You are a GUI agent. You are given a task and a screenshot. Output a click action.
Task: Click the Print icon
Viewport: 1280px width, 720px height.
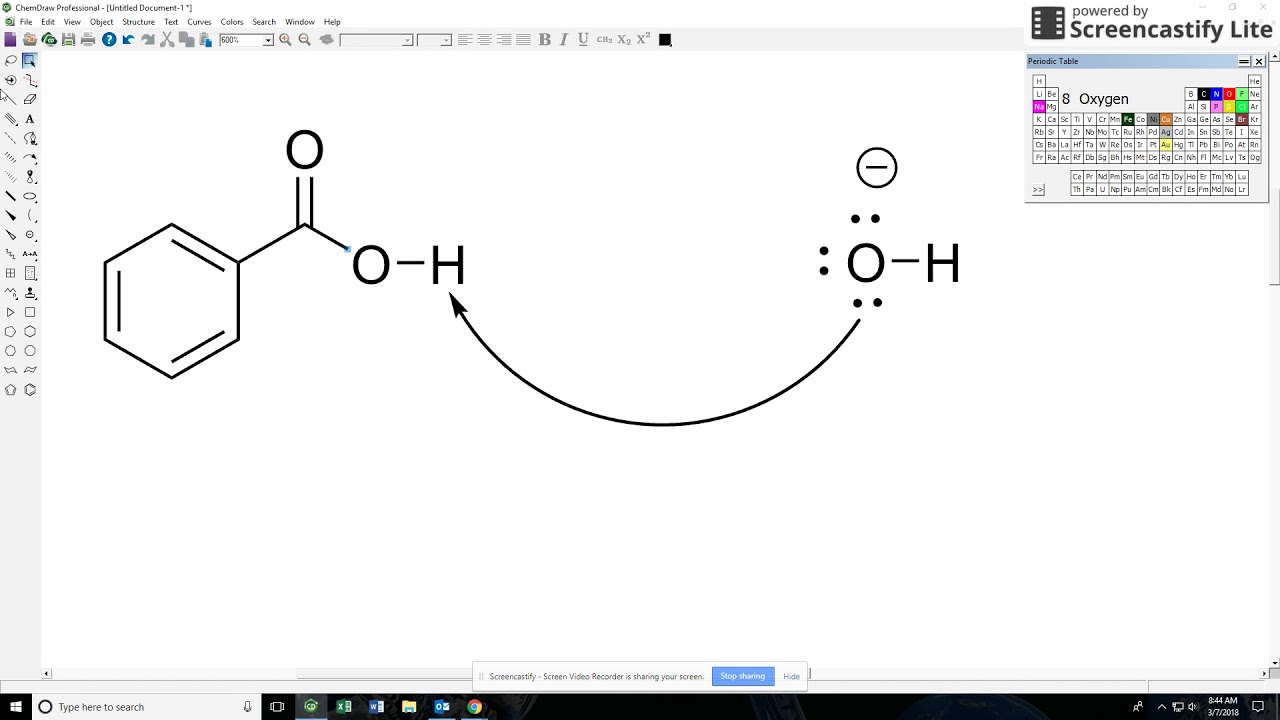tap(88, 39)
